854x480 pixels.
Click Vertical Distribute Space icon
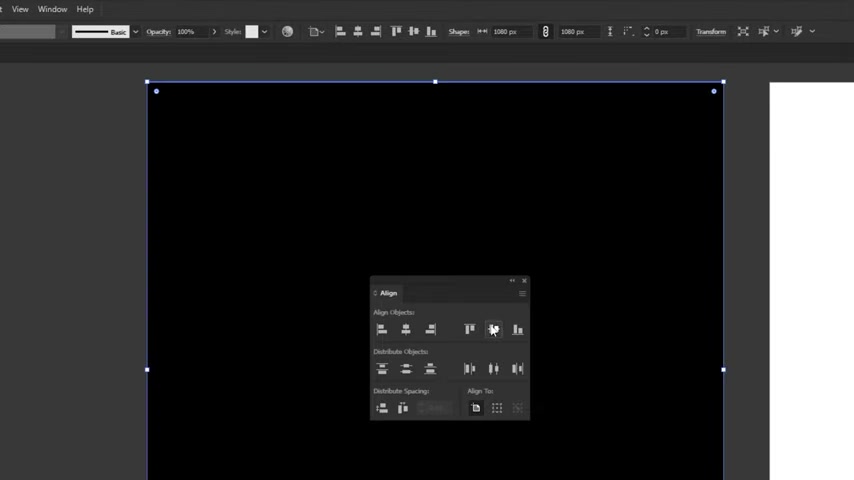coord(382,408)
